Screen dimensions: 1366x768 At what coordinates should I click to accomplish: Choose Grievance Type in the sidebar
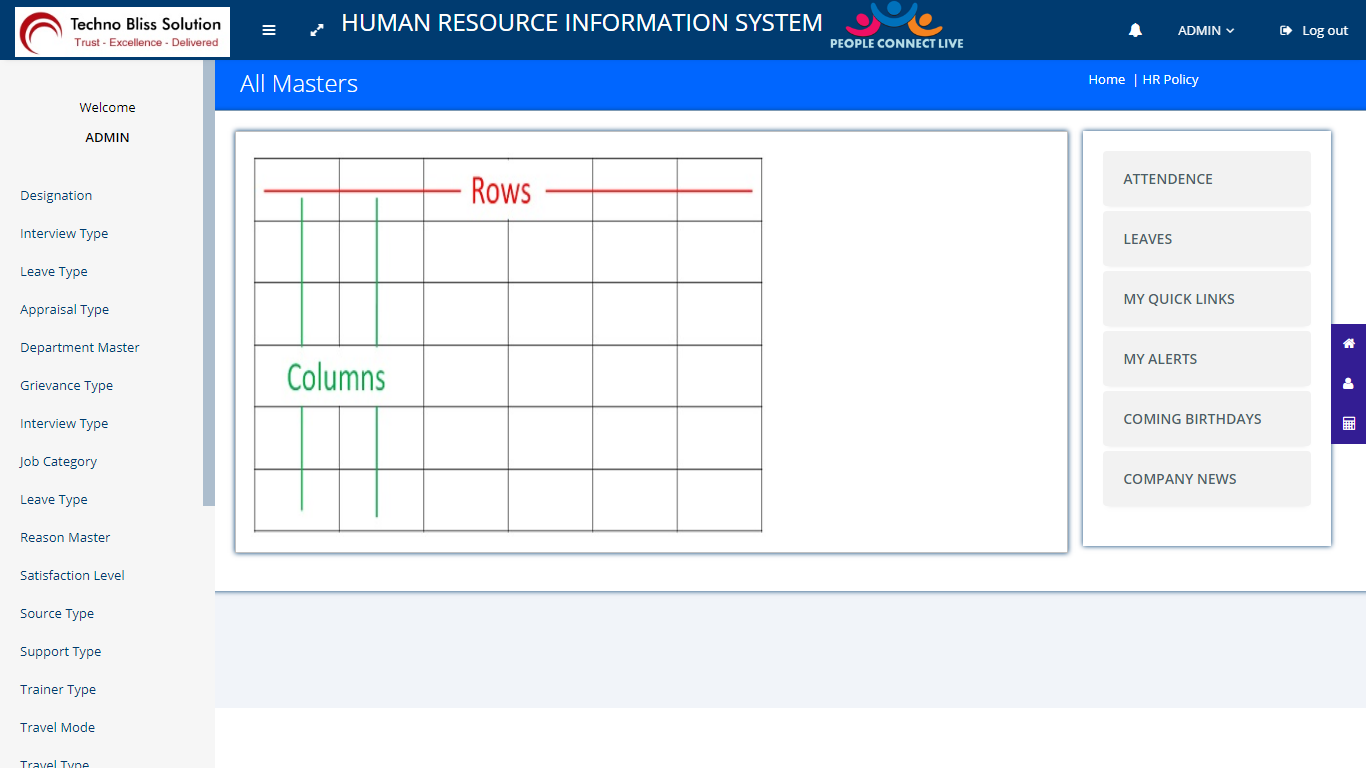[x=66, y=386]
